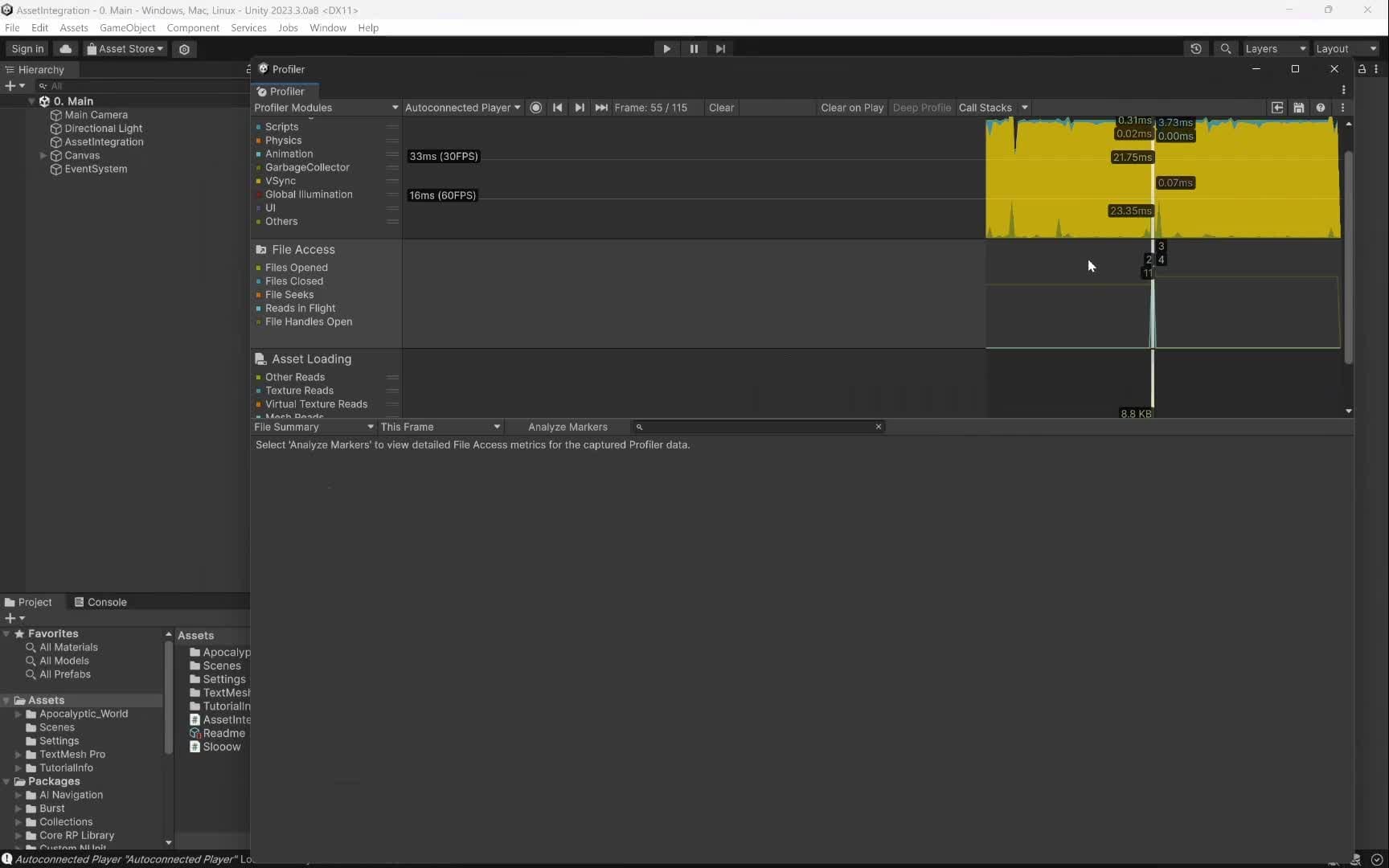Image resolution: width=1389 pixels, height=868 pixels.
Task: Create a new object with the Hierarchy plus icon
Action: click(10, 85)
